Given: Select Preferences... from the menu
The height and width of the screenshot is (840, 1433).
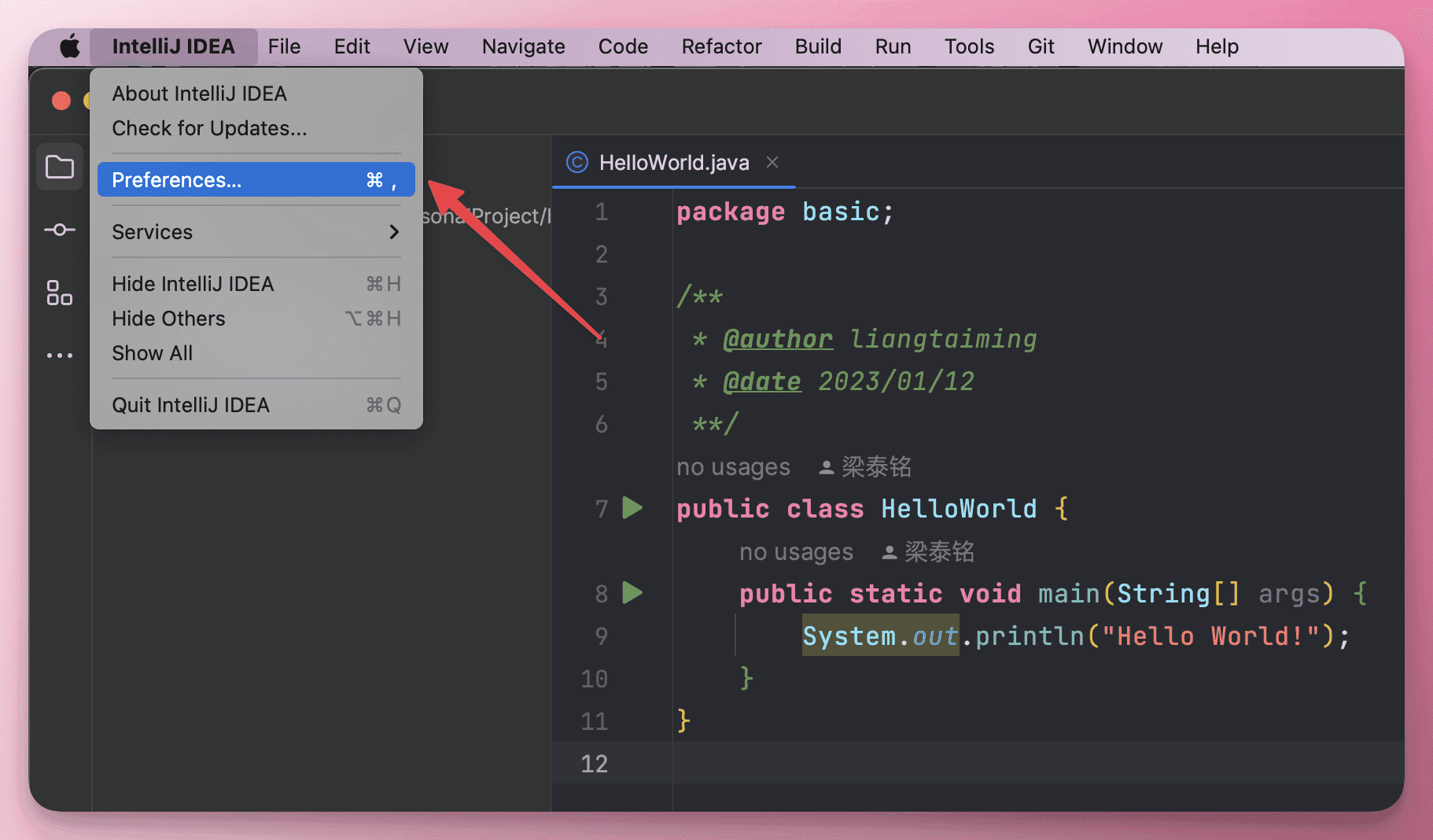Looking at the screenshot, I should (x=256, y=180).
